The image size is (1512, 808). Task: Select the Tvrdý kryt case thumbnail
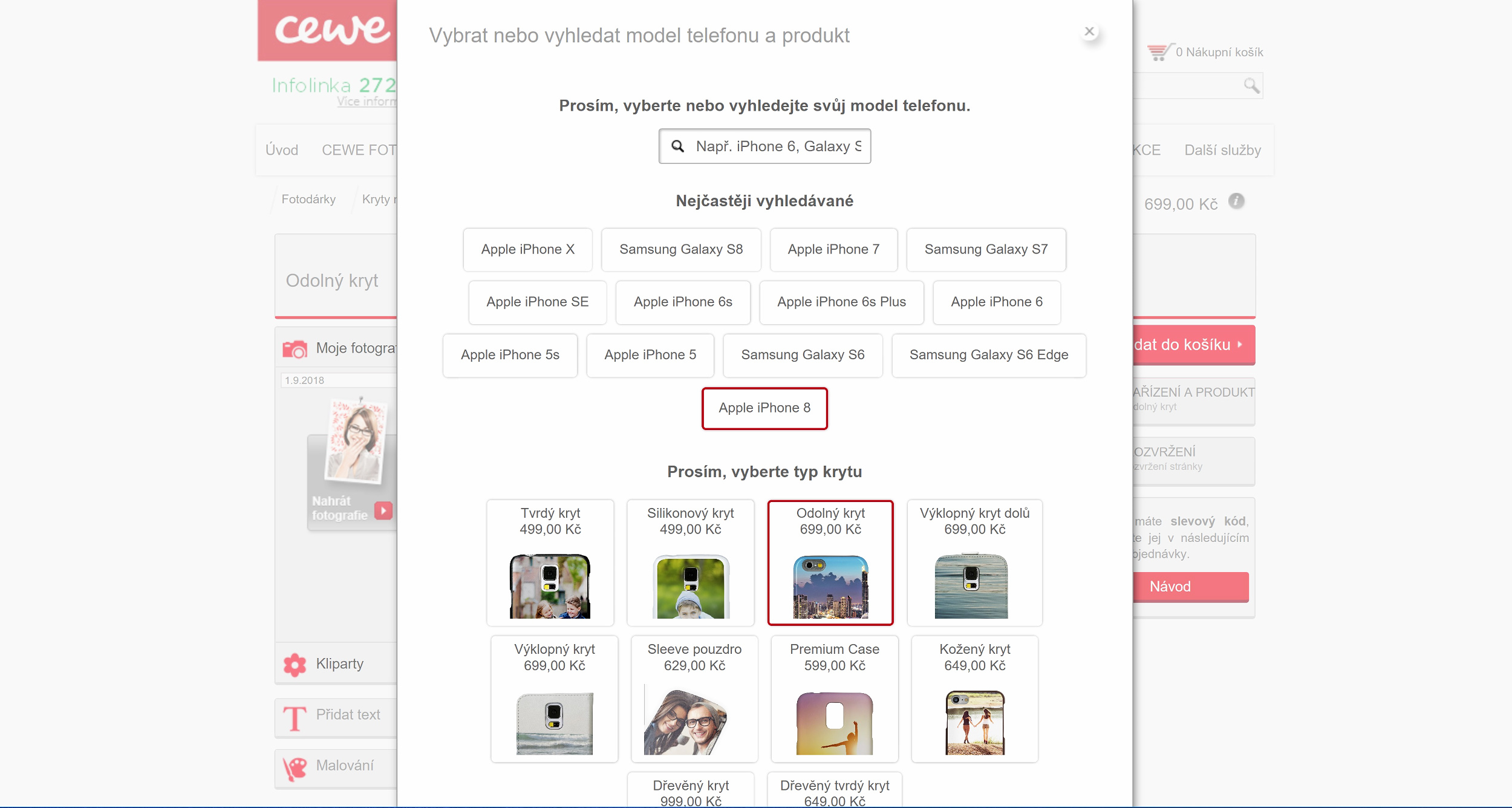pyautogui.click(x=550, y=585)
